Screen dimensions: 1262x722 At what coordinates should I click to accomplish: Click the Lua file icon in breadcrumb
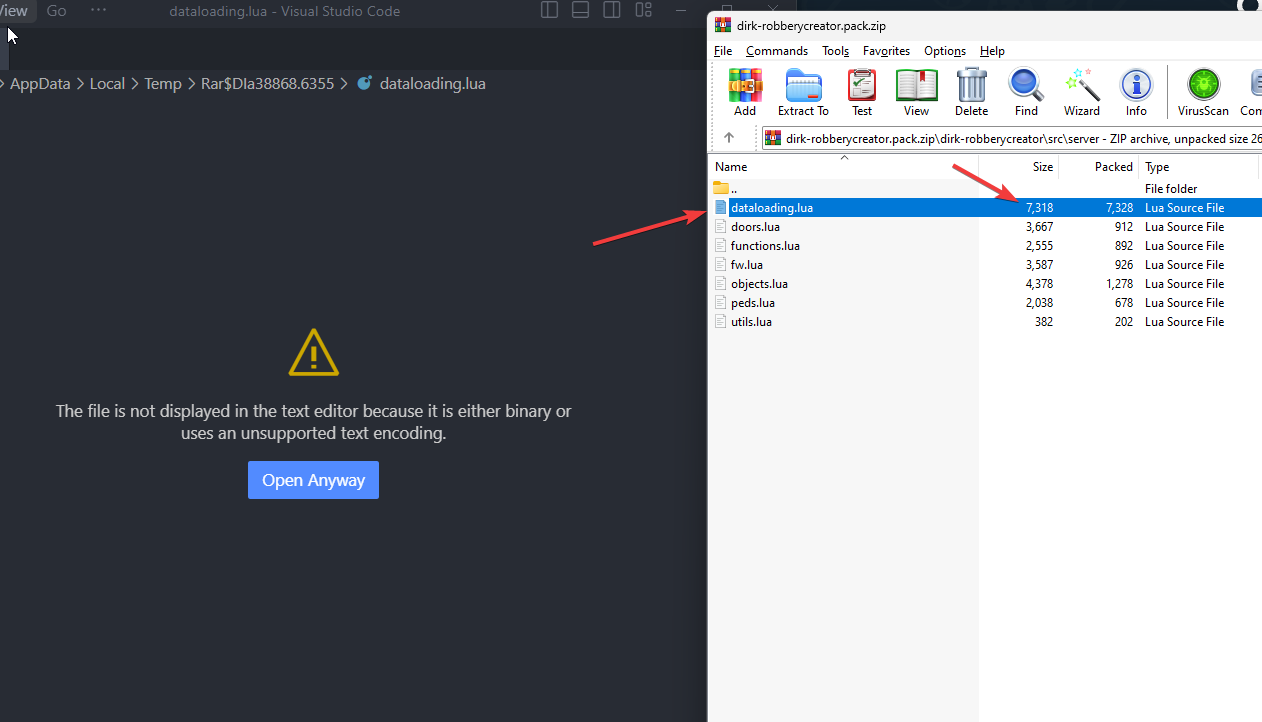tap(364, 84)
